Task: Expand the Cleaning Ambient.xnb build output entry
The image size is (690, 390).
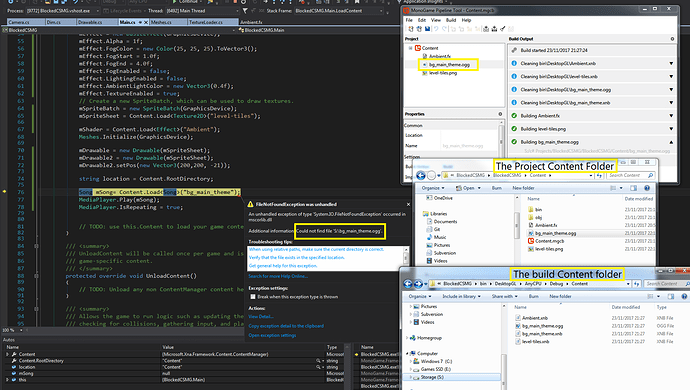Action: pyautogui.click(x=671, y=63)
